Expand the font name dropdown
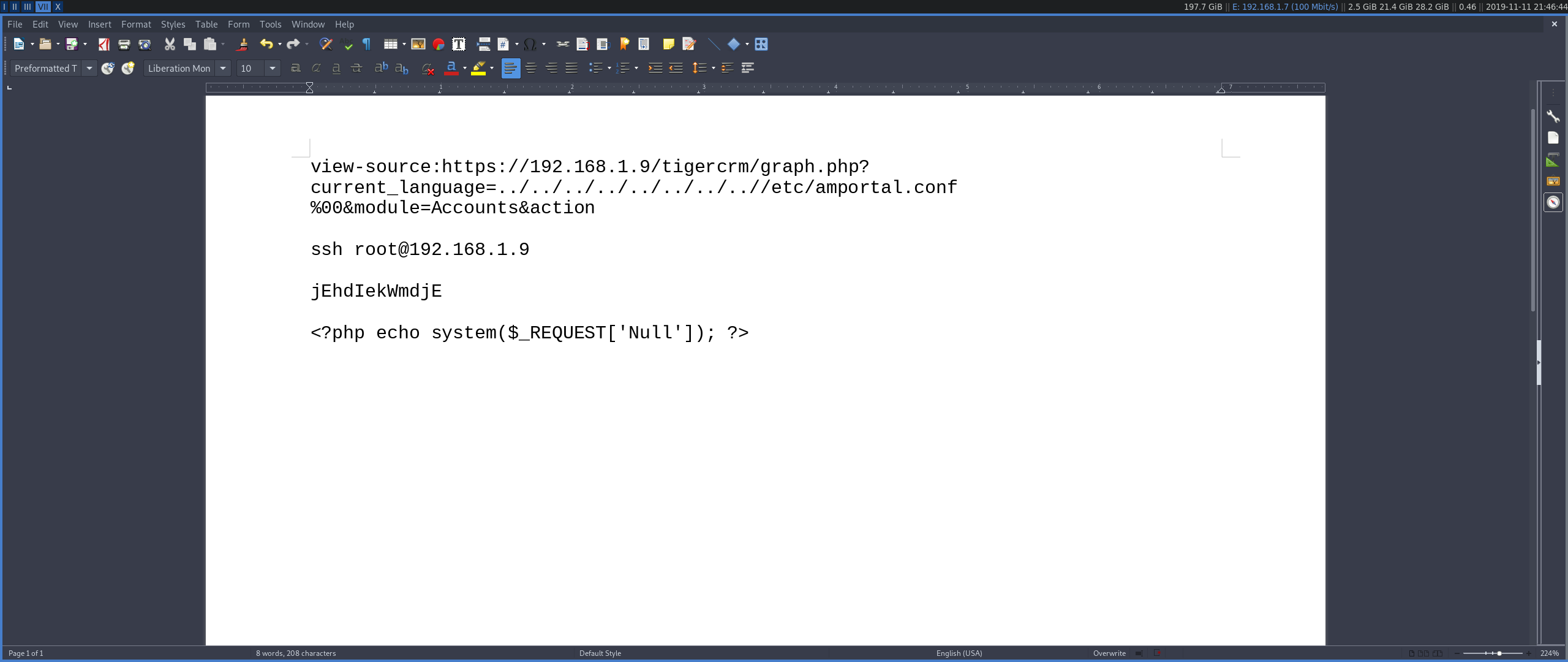The width and height of the screenshot is (1568, 662). [x=223, y=68]
